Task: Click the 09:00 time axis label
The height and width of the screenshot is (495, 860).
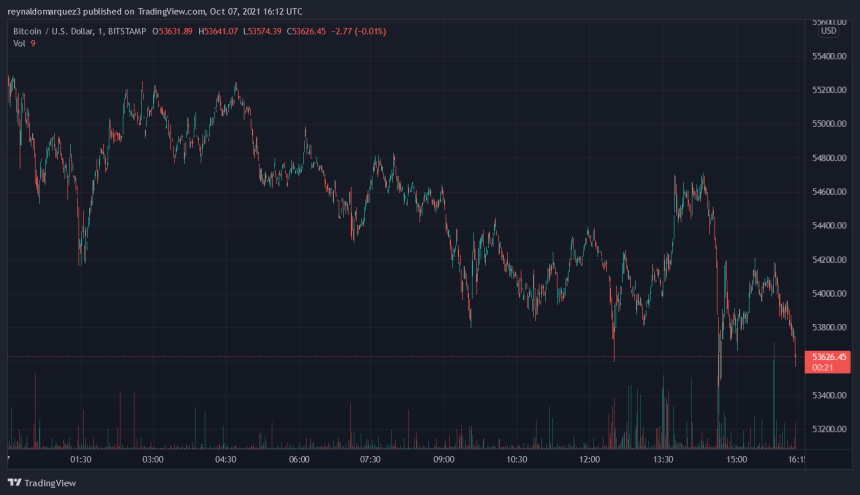Action: coord(444,460)
